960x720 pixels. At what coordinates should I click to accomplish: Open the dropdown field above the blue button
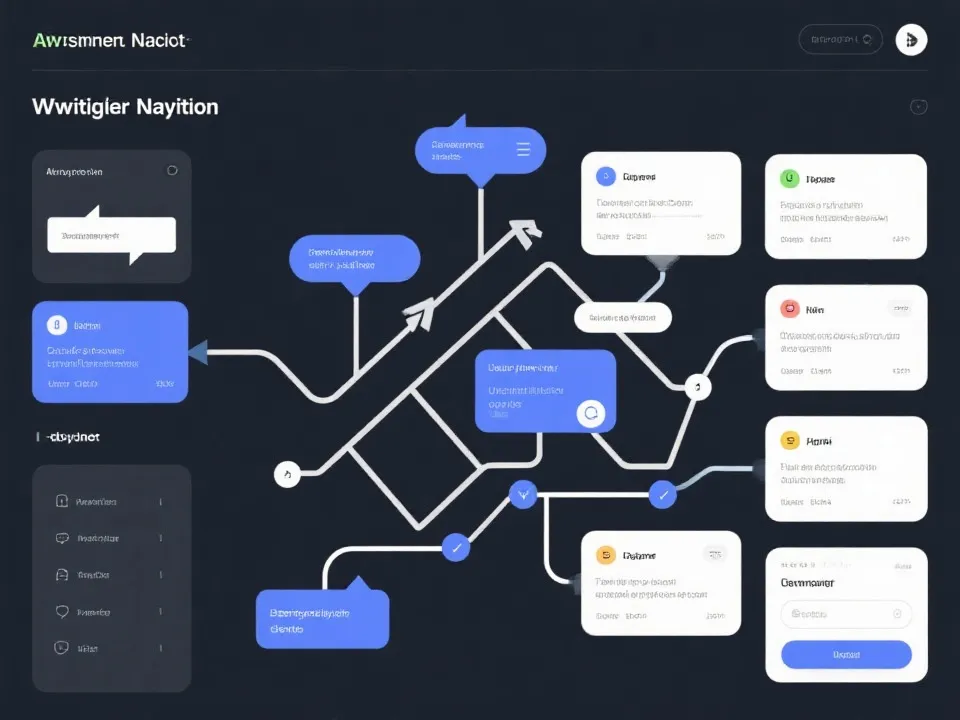[846, 614]
